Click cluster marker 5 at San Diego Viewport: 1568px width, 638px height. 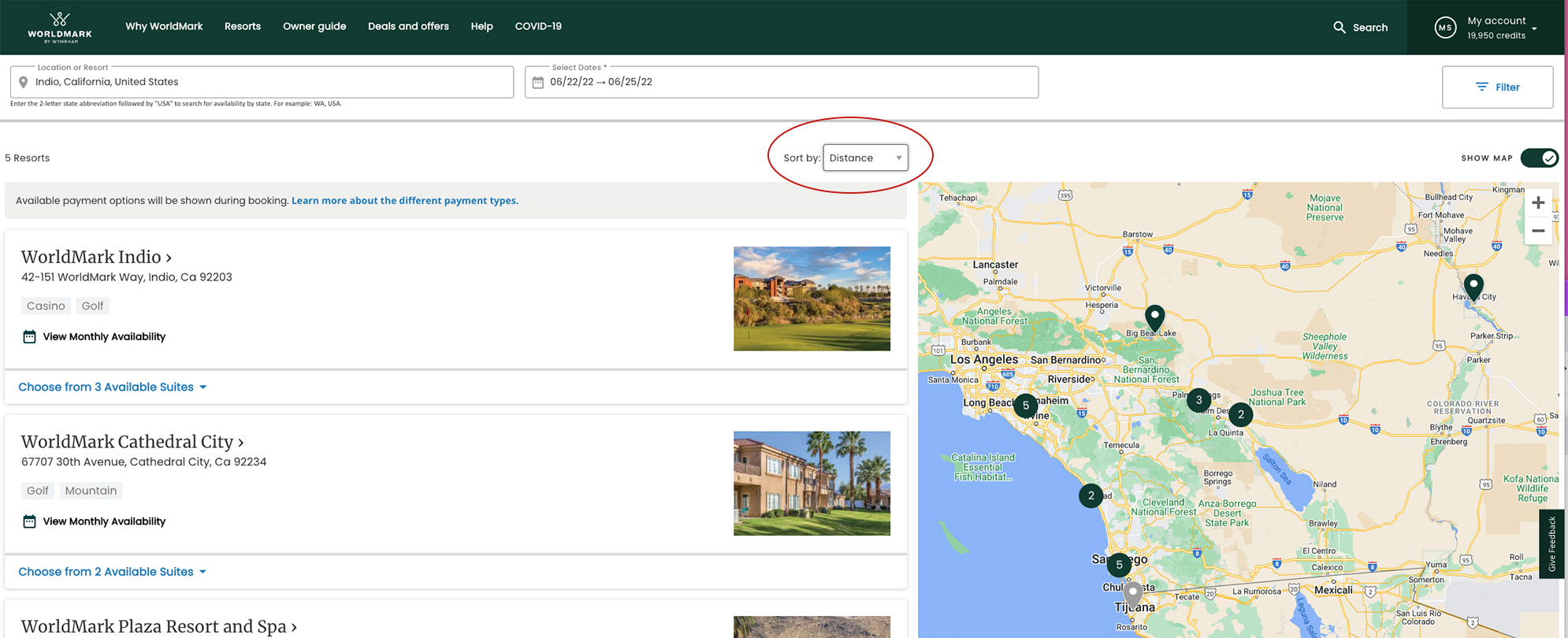point(1119,565)
